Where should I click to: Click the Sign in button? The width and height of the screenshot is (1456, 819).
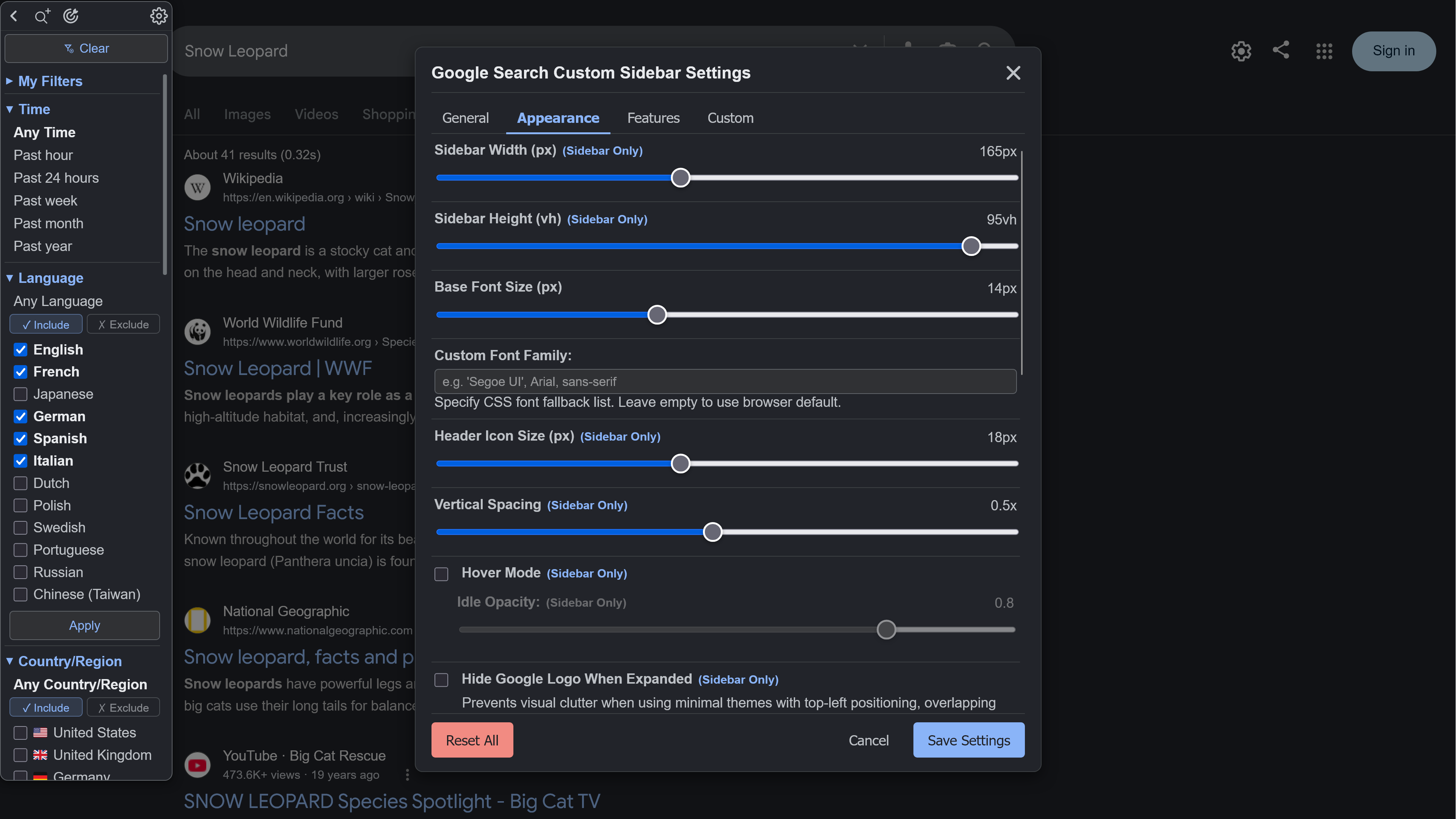point(1393,51)
